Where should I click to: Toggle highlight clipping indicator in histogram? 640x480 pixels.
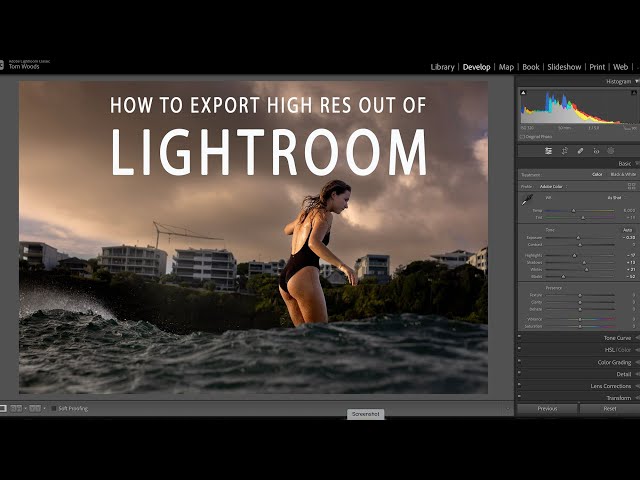(x=634, y=93)
